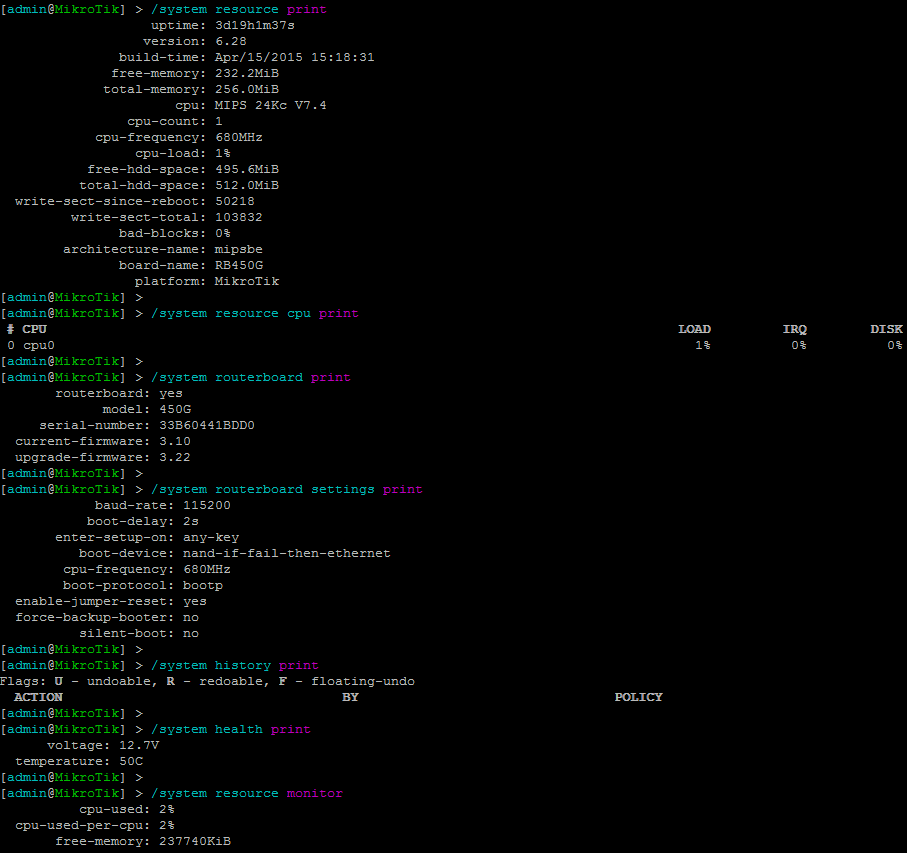Click cpu-frequency 680MHz in resource print
Image resolution: width=907 pixels, height=853 pixels.
click(239, 138)
